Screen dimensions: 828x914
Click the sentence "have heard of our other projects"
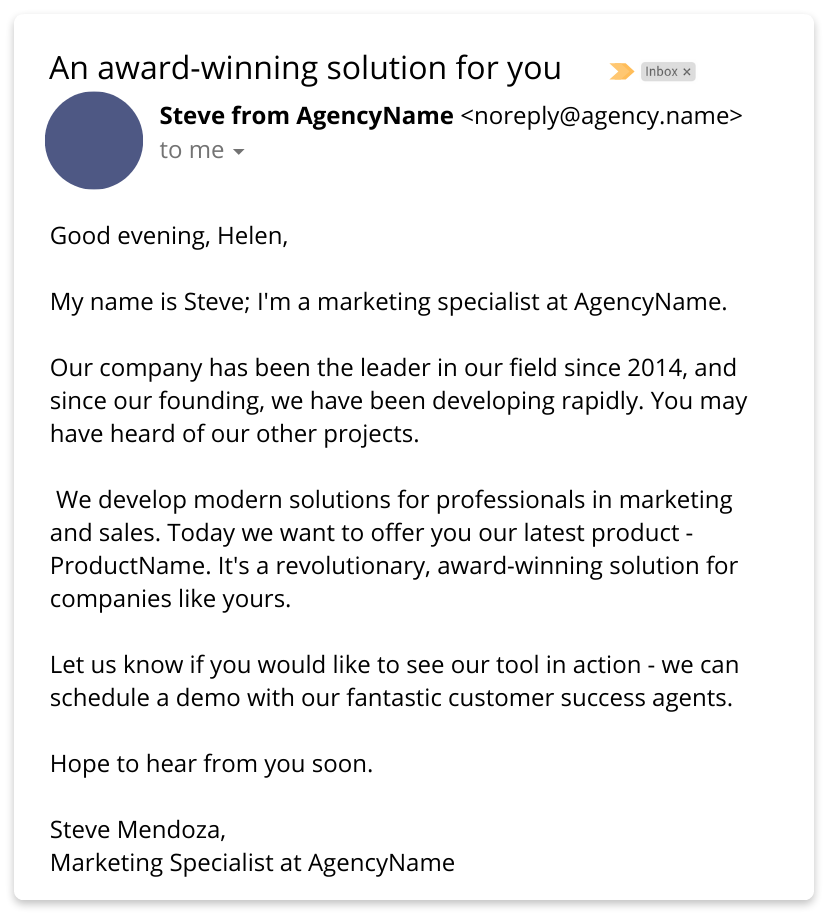[x=234, y=434]
